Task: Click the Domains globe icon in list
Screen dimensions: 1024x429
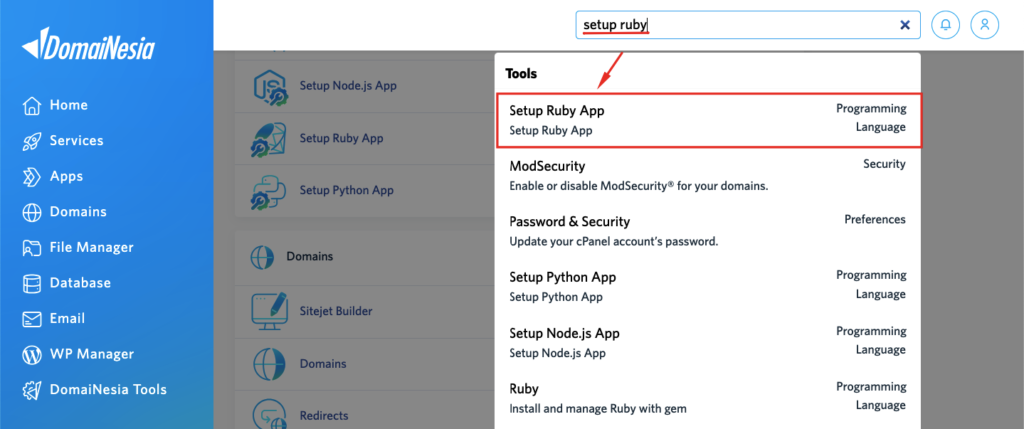Action: pos(270,364)
